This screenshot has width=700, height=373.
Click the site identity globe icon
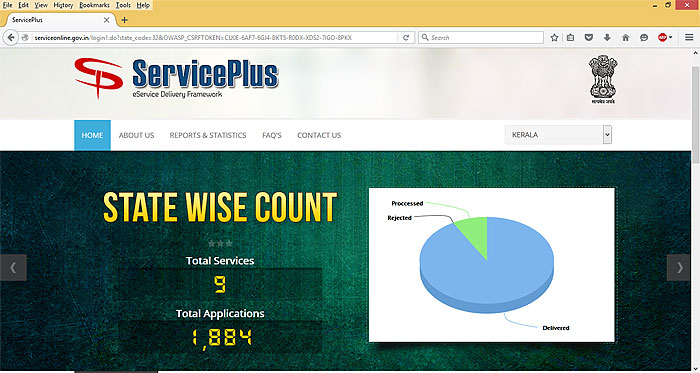point(25,38)
